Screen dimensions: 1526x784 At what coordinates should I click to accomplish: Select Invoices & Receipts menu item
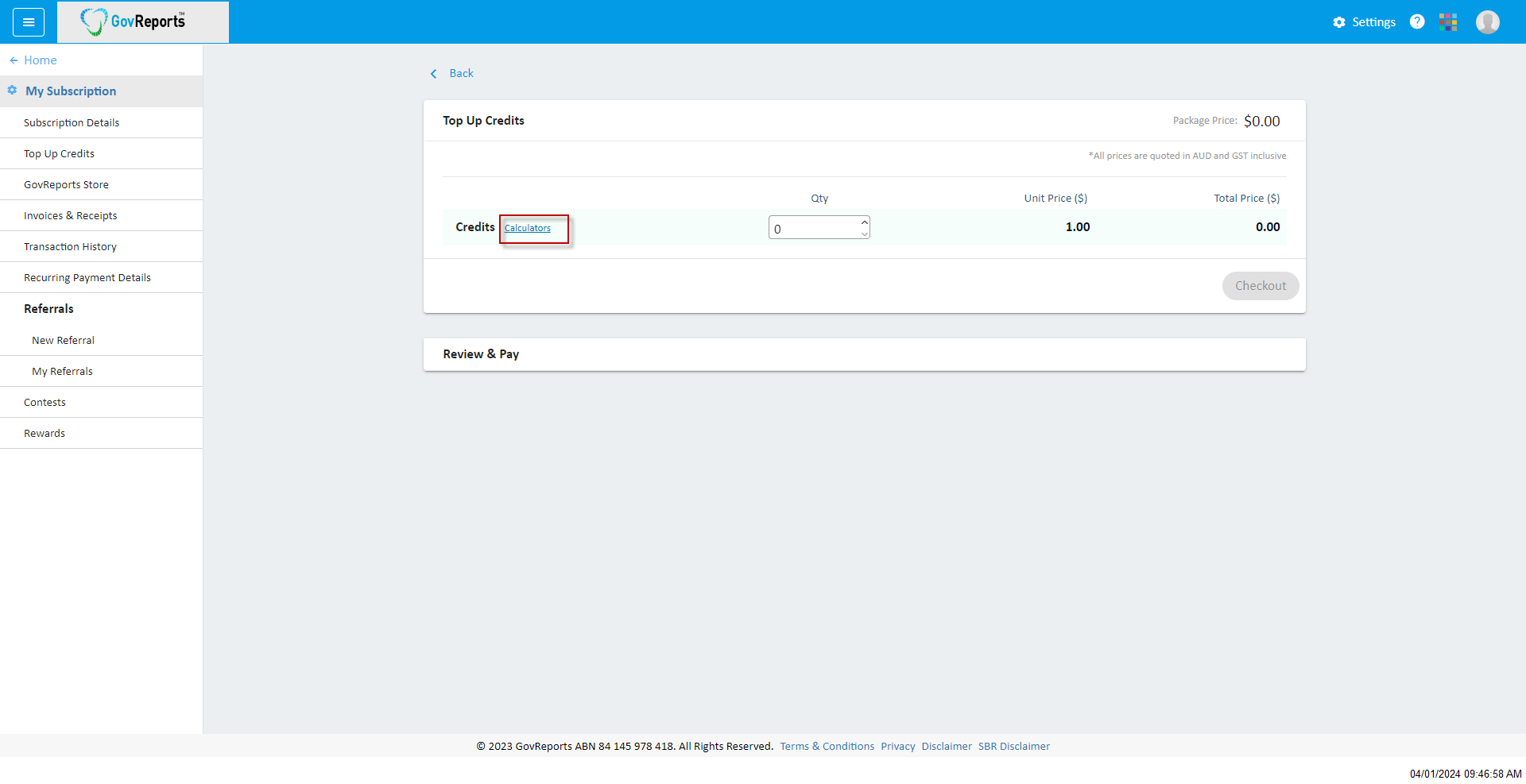tap(71, 216)
